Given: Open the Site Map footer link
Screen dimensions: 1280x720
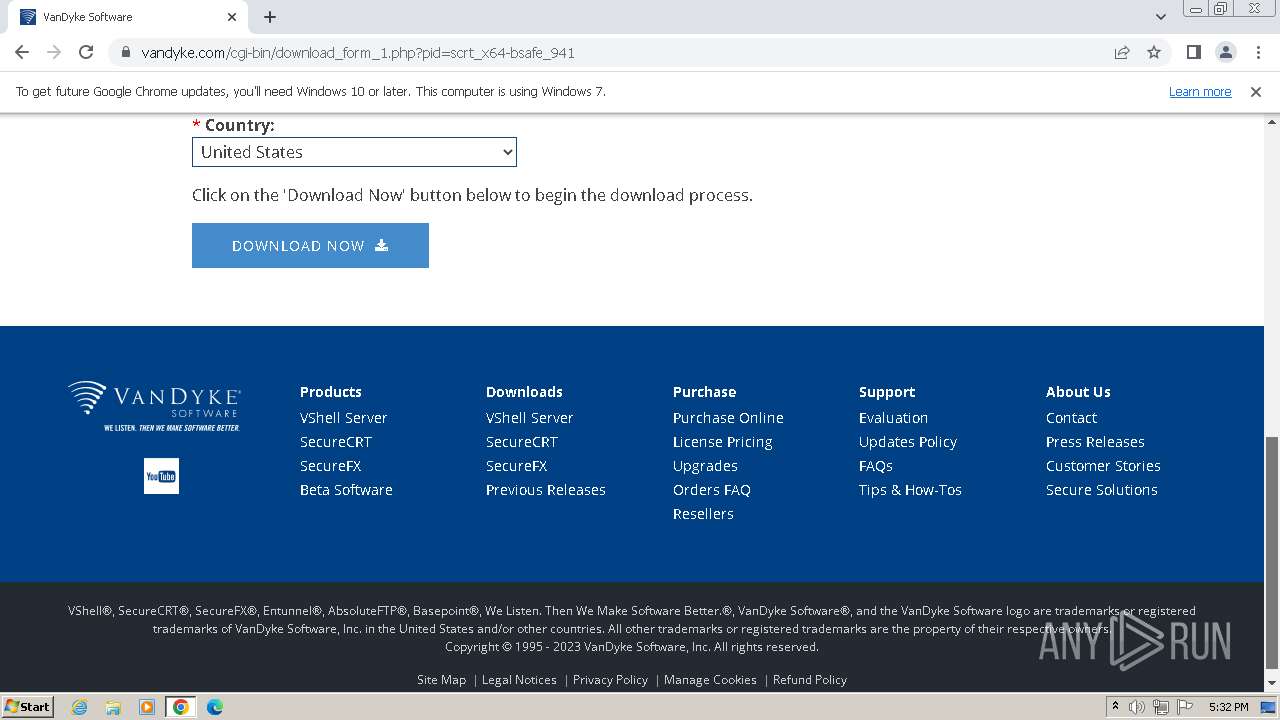Looking at the screenshot, I should [x=441, y=680].
